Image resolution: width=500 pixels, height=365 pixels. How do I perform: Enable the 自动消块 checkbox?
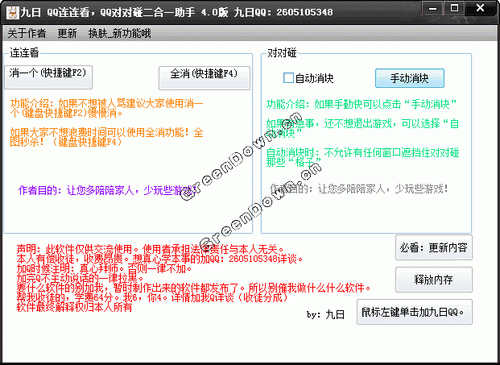point(288,78)
